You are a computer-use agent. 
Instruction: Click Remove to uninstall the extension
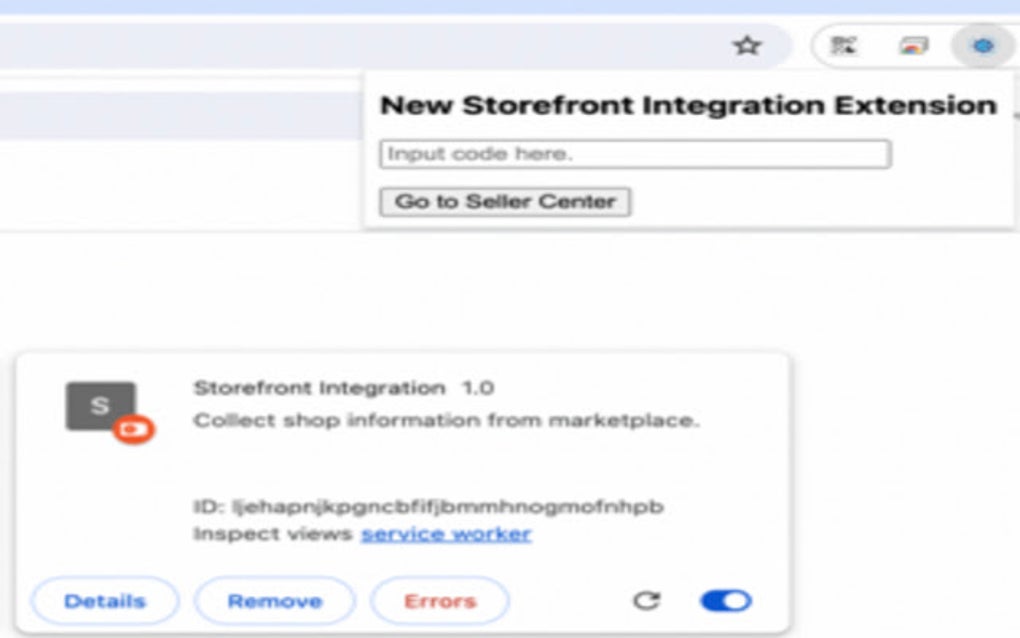point(274,601)
